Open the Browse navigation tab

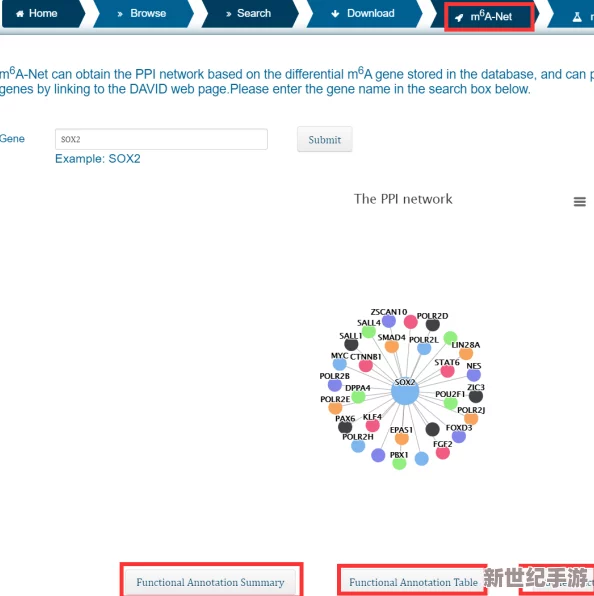coord(143,14)
